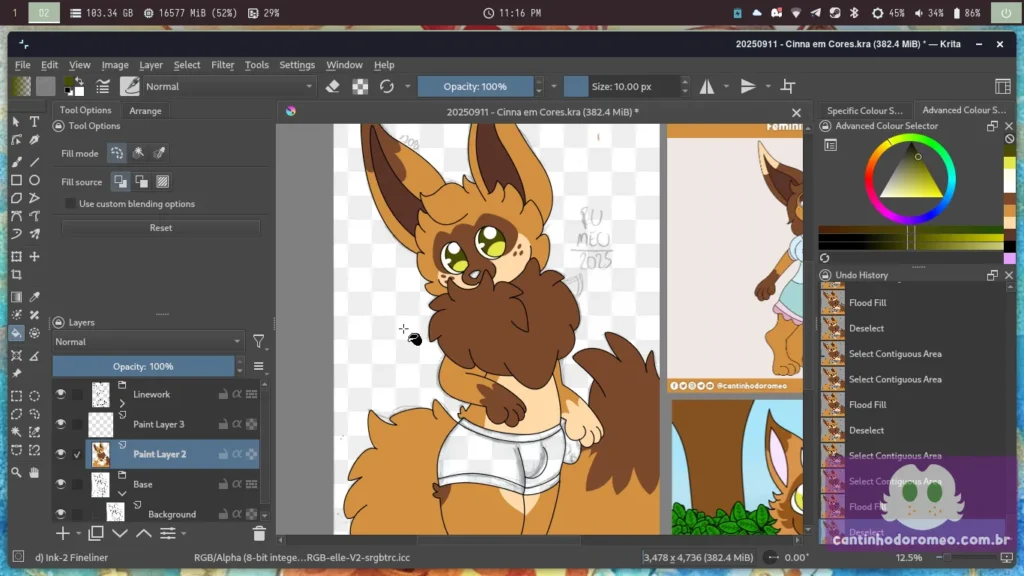1024x576 pixels.
Task: Select the colour sampler eyedropper tool
Action: (x=35, y=297)
